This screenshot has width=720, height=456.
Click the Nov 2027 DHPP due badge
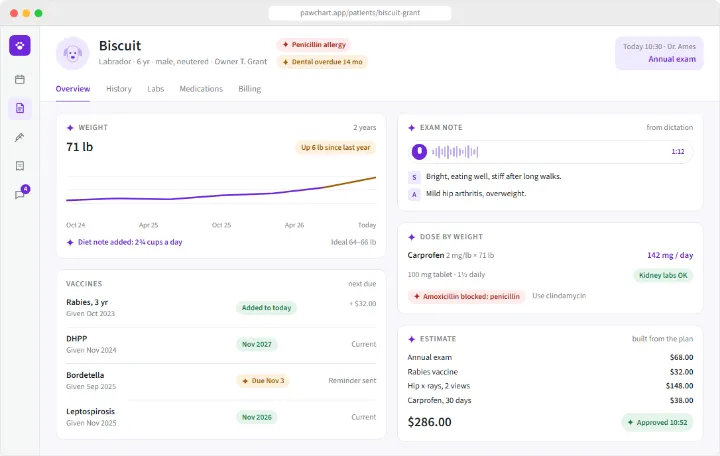(x=257, y=344)
